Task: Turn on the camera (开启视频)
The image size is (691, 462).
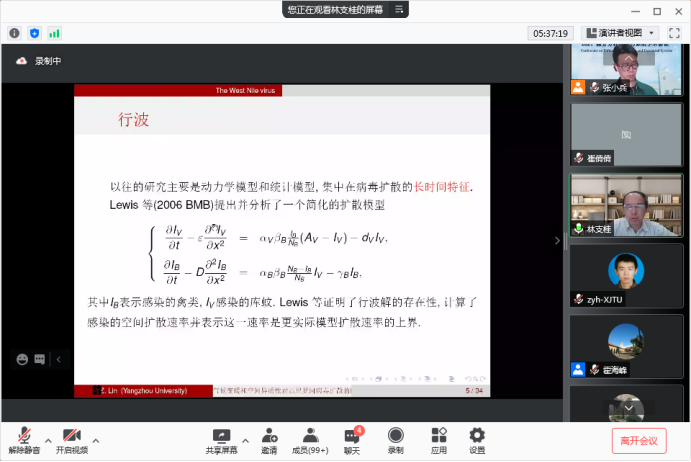Action: (71, 440)
